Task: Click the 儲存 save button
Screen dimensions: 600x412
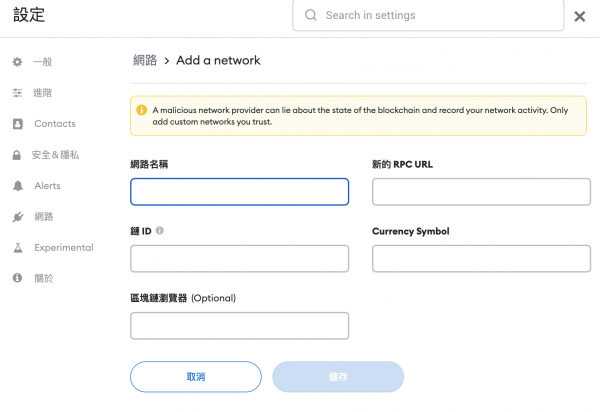Action: tap(338, 377)
